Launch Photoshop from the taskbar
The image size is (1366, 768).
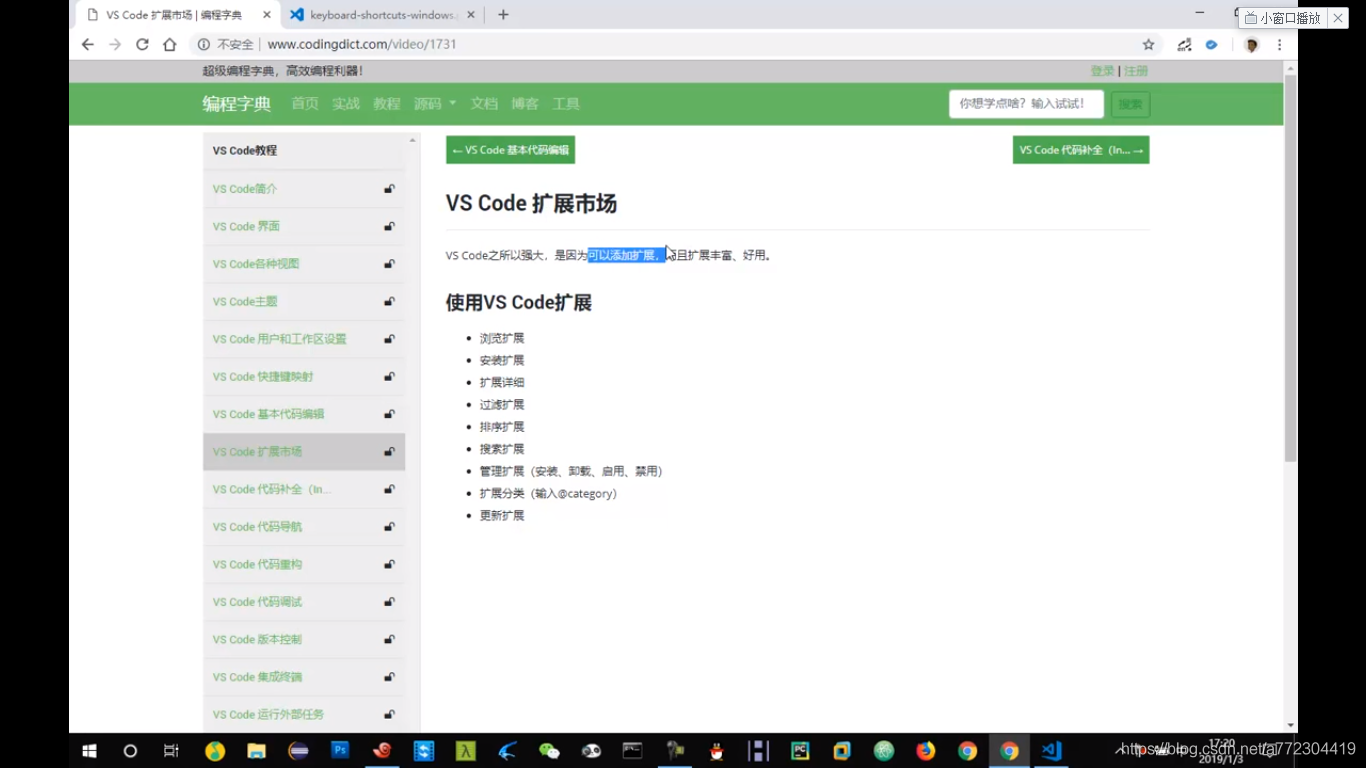(340, 749)
